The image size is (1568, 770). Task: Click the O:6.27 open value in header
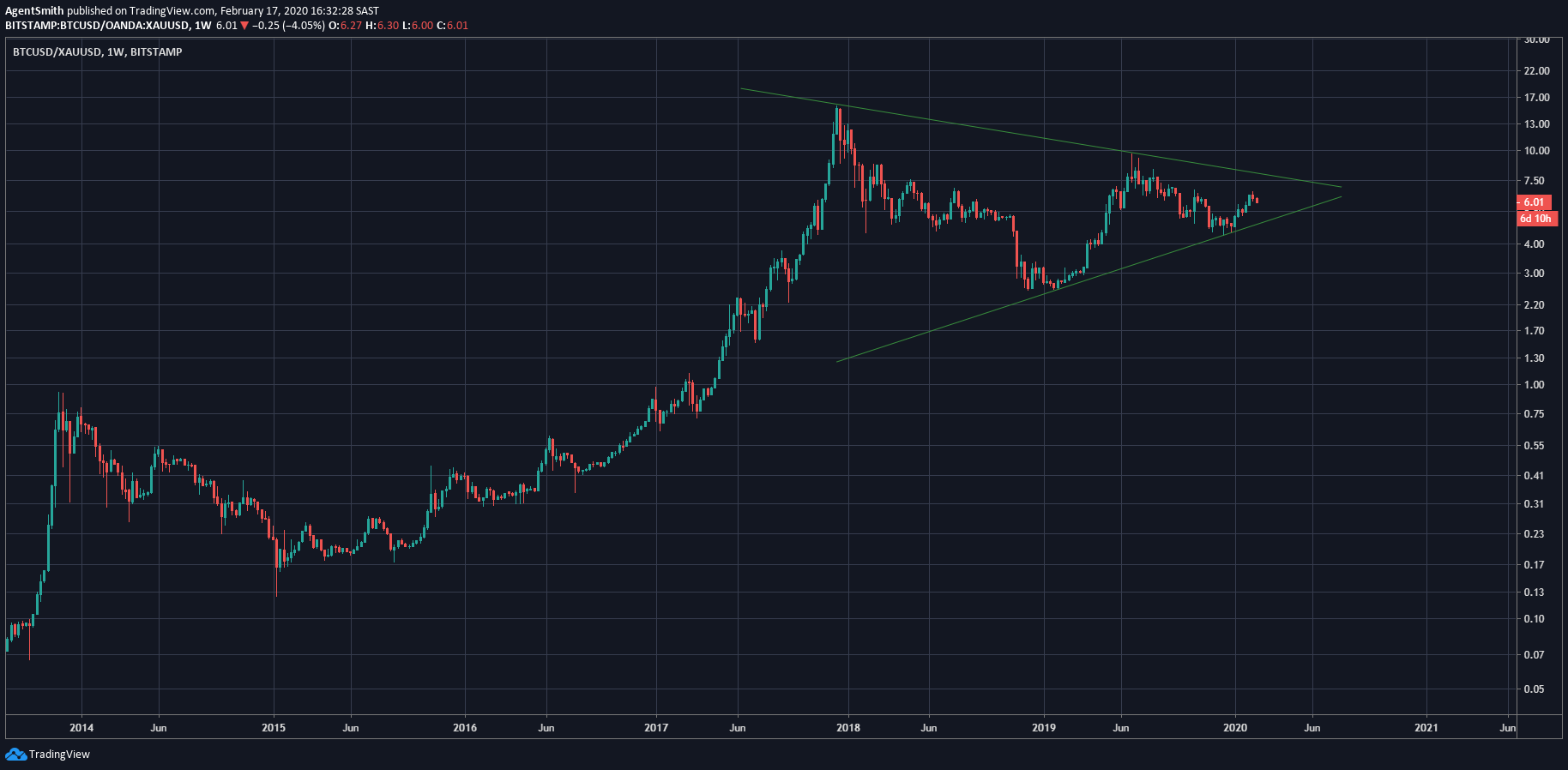[346, 26]
